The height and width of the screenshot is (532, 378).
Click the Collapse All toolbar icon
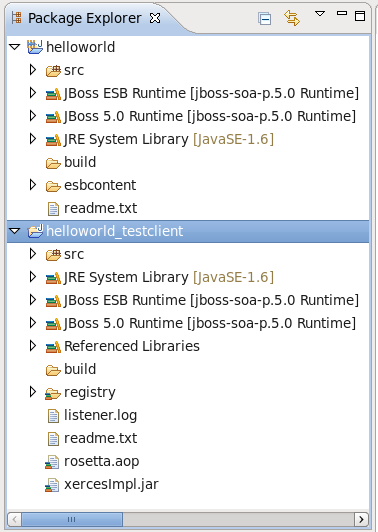[x=264, y=19]
